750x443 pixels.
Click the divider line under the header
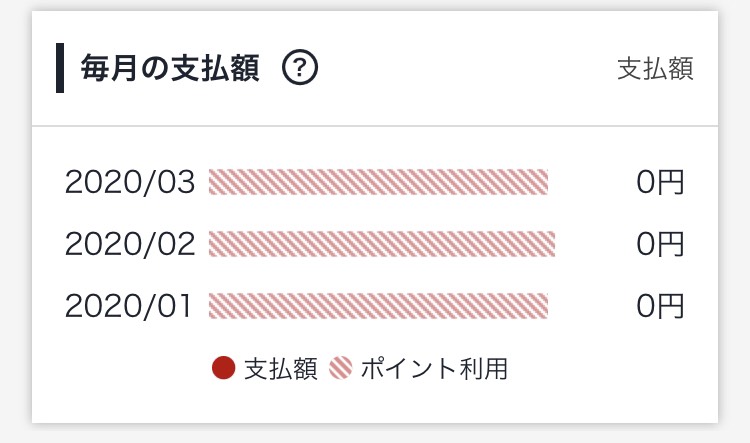click(x=375, y=126)
